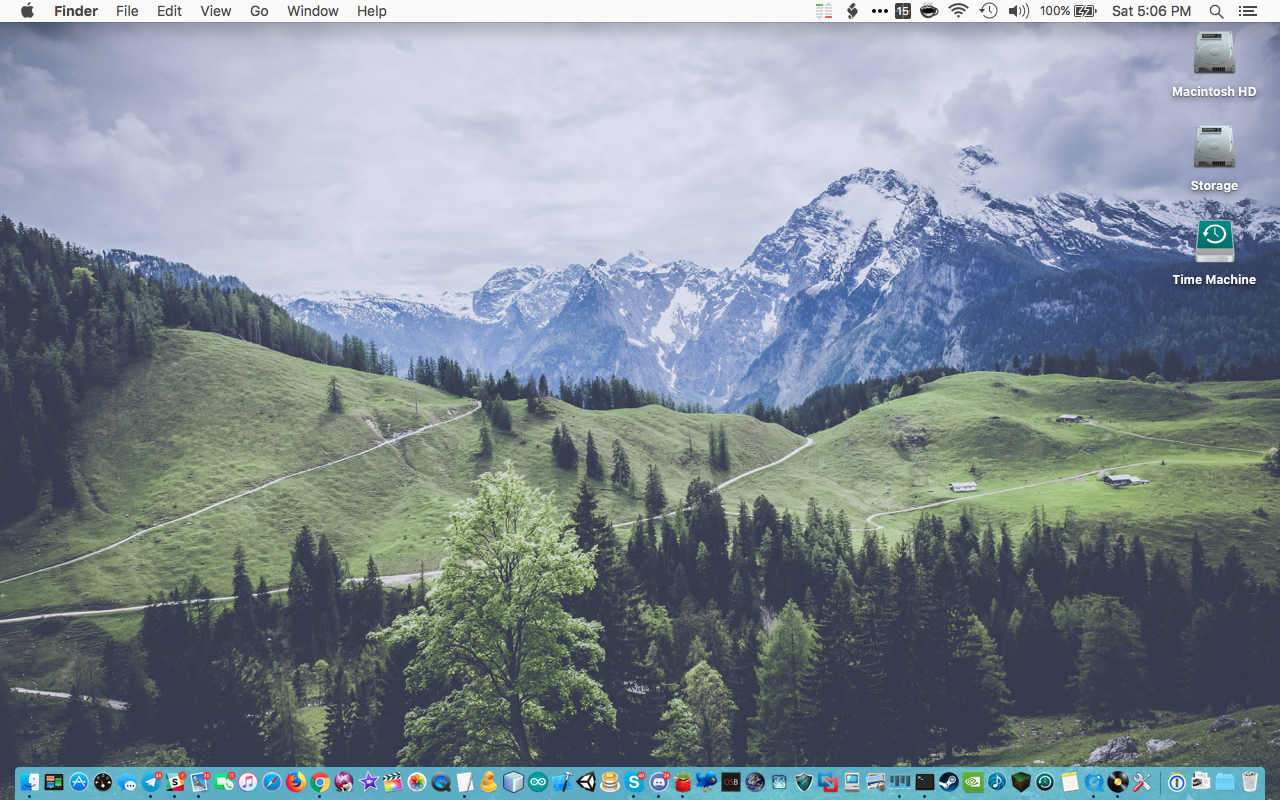
Task: Open the Arduino IDE in the dock
Action: point(538,782)
